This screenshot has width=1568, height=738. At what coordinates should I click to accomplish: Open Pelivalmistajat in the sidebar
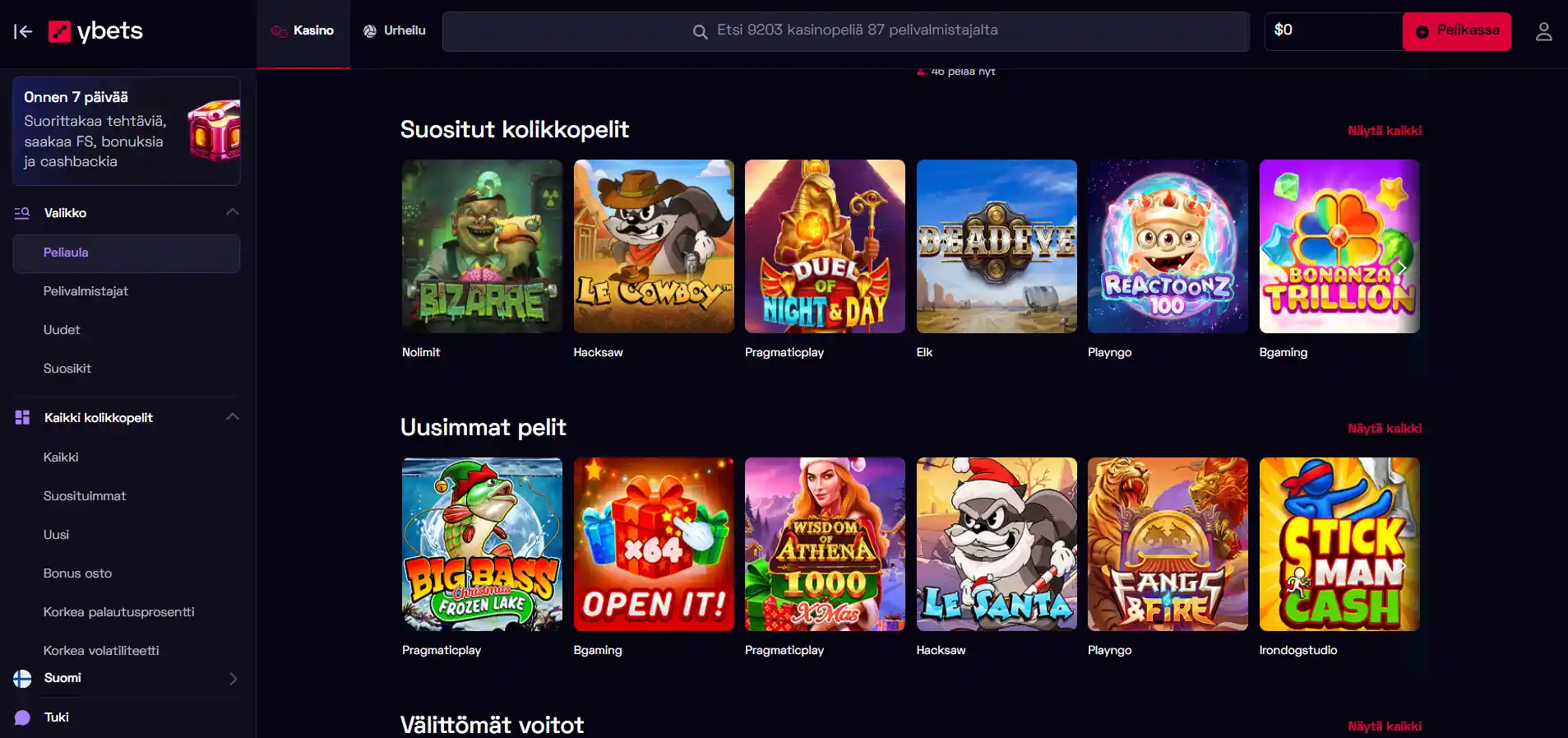pos(86,291)
